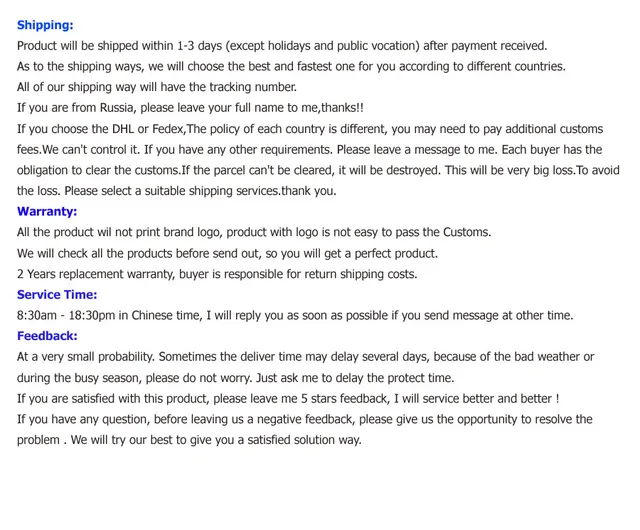Viewport: 640px width, 530px height.
Task: Click the negative feedback question sentence
Action: 304,419
